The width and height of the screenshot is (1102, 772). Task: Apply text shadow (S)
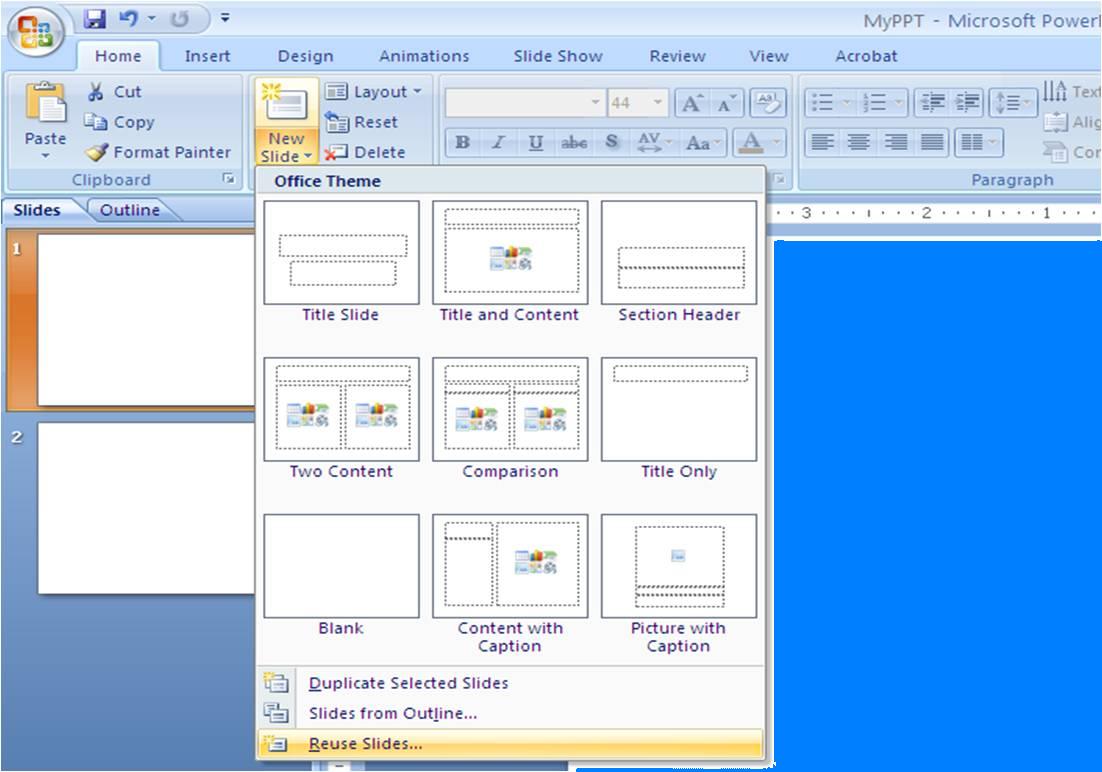pos(611,142)
